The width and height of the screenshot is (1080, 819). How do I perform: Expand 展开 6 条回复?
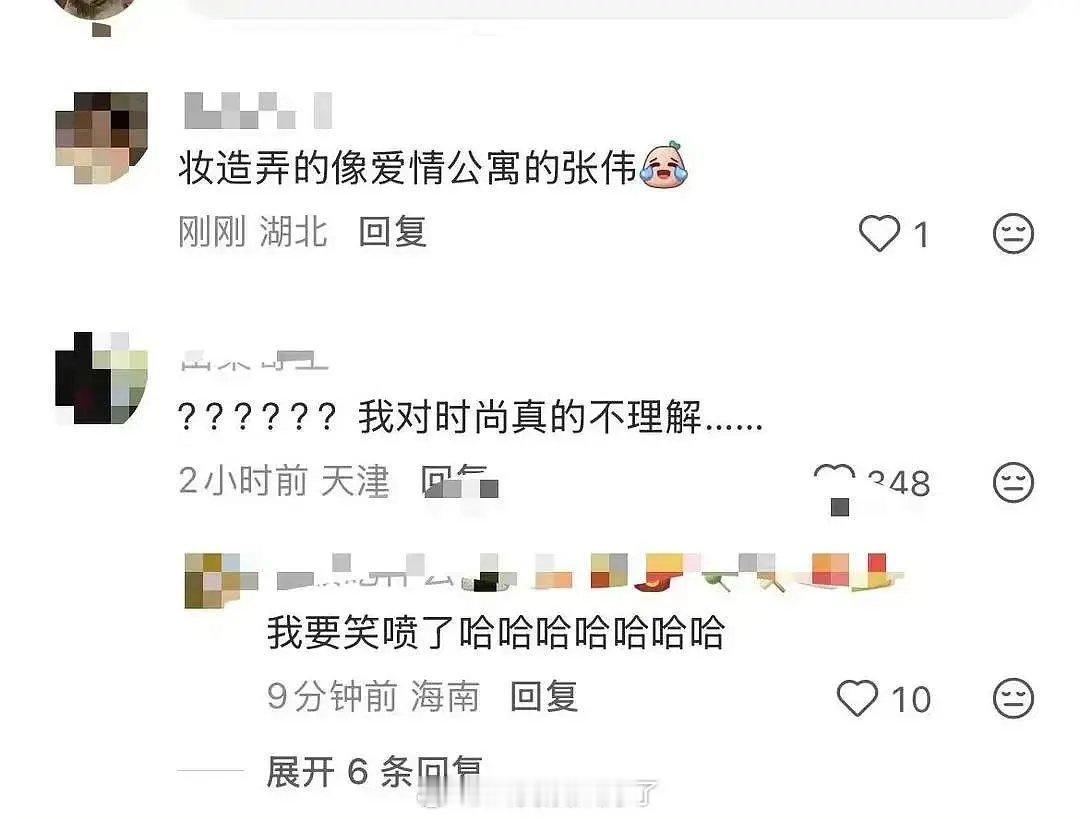click(374, 771)
